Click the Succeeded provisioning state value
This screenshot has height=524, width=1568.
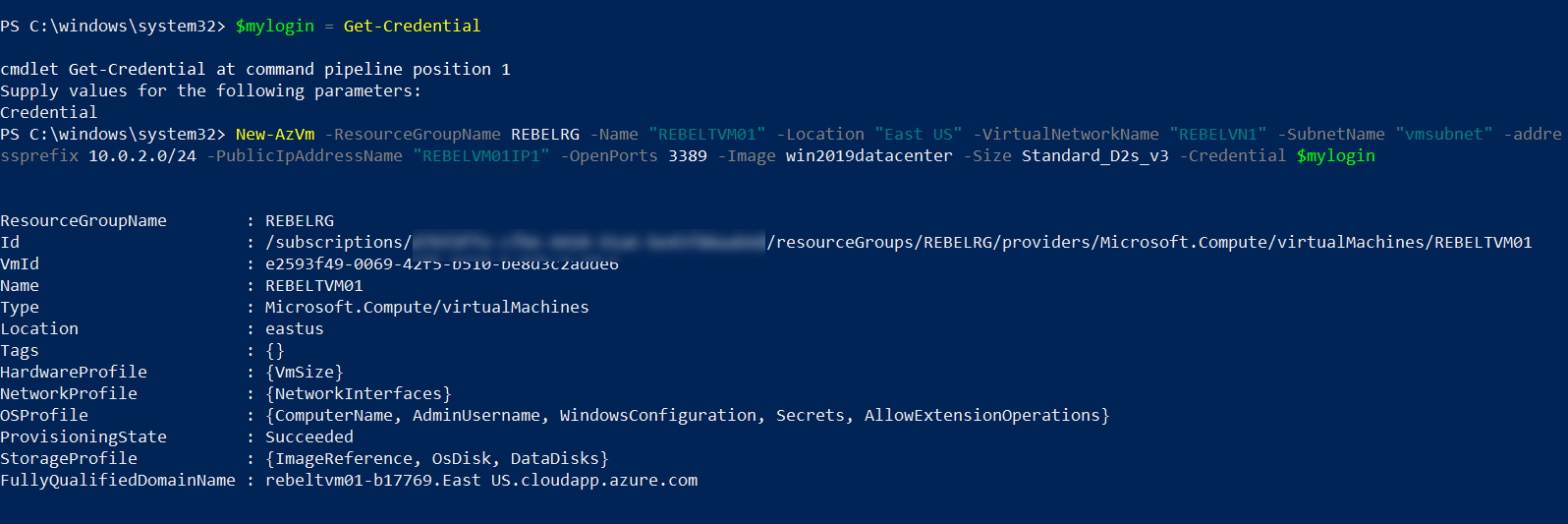tap(308, 437)
